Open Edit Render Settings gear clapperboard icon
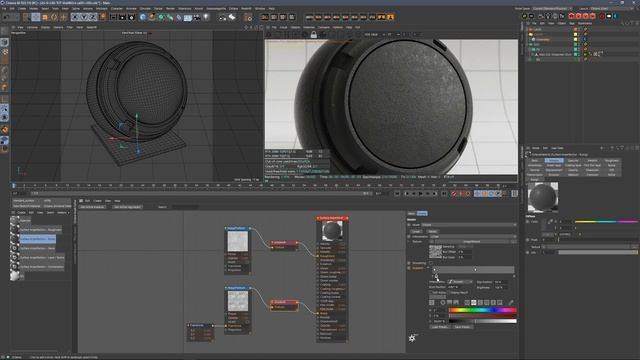Screen dimensions: 640x360 (x=131, y=17)
